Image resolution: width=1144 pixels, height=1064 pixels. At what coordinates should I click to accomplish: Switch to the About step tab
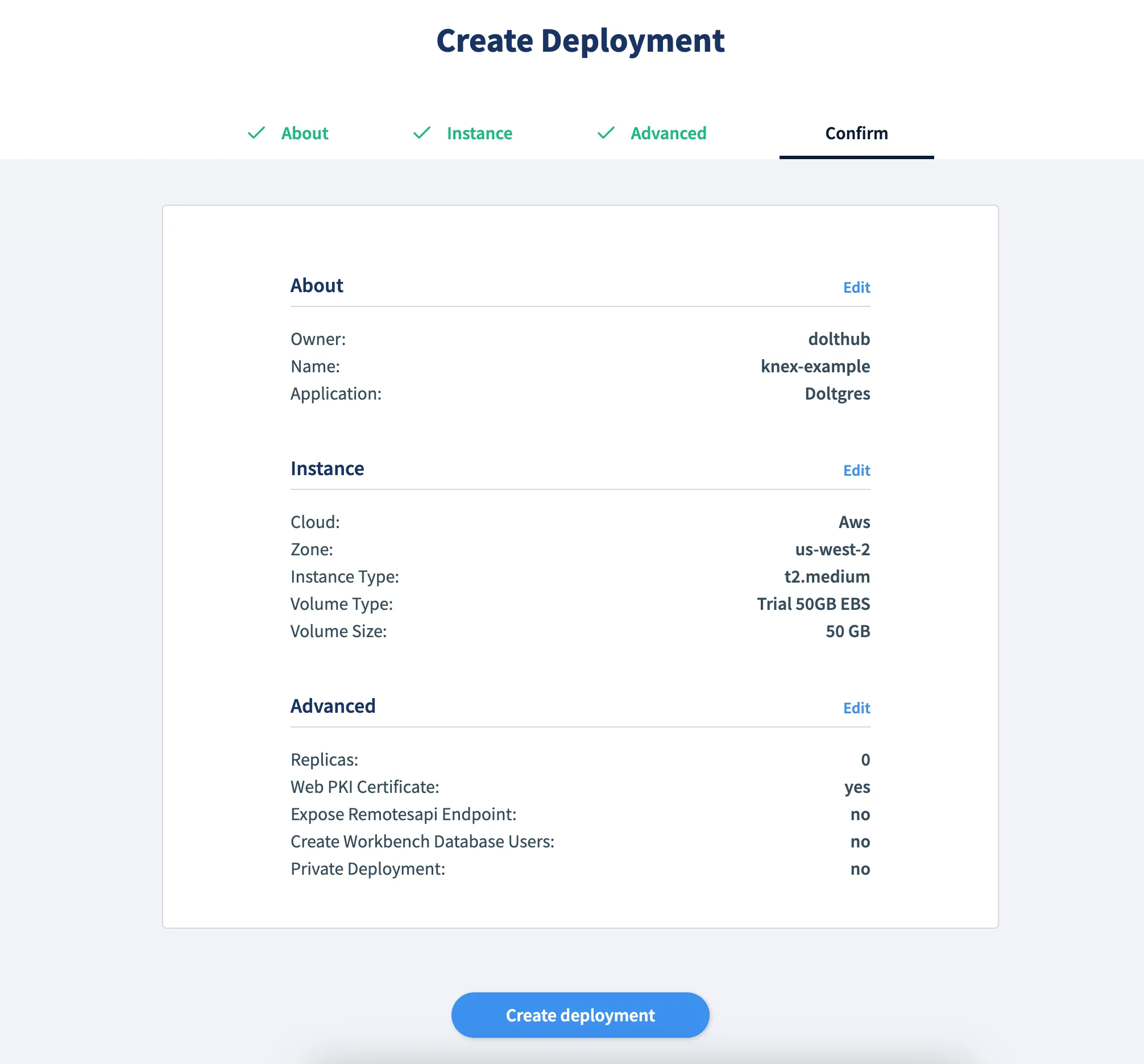click(304, 133)
